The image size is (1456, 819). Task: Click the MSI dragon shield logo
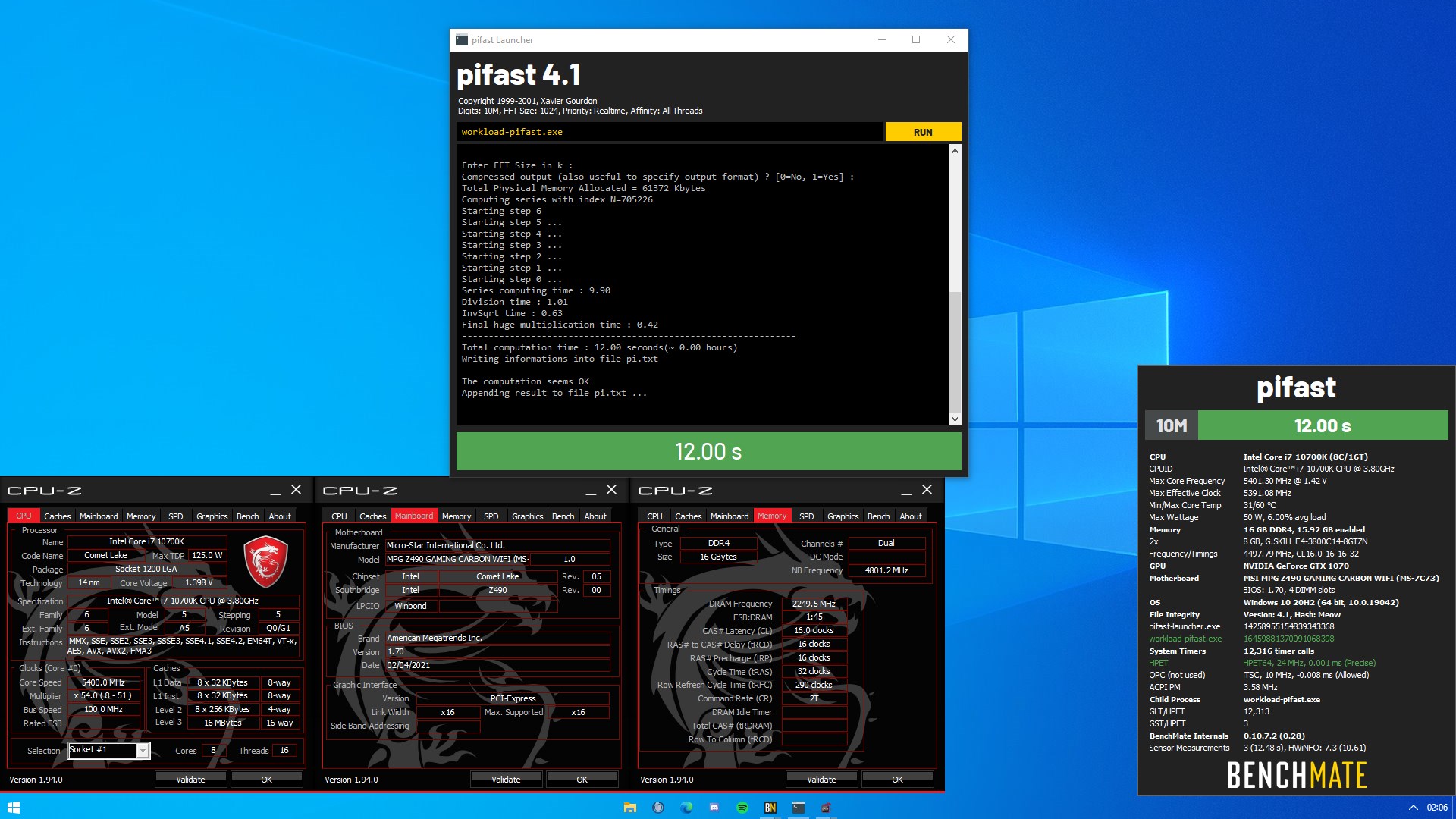(266, 562)
